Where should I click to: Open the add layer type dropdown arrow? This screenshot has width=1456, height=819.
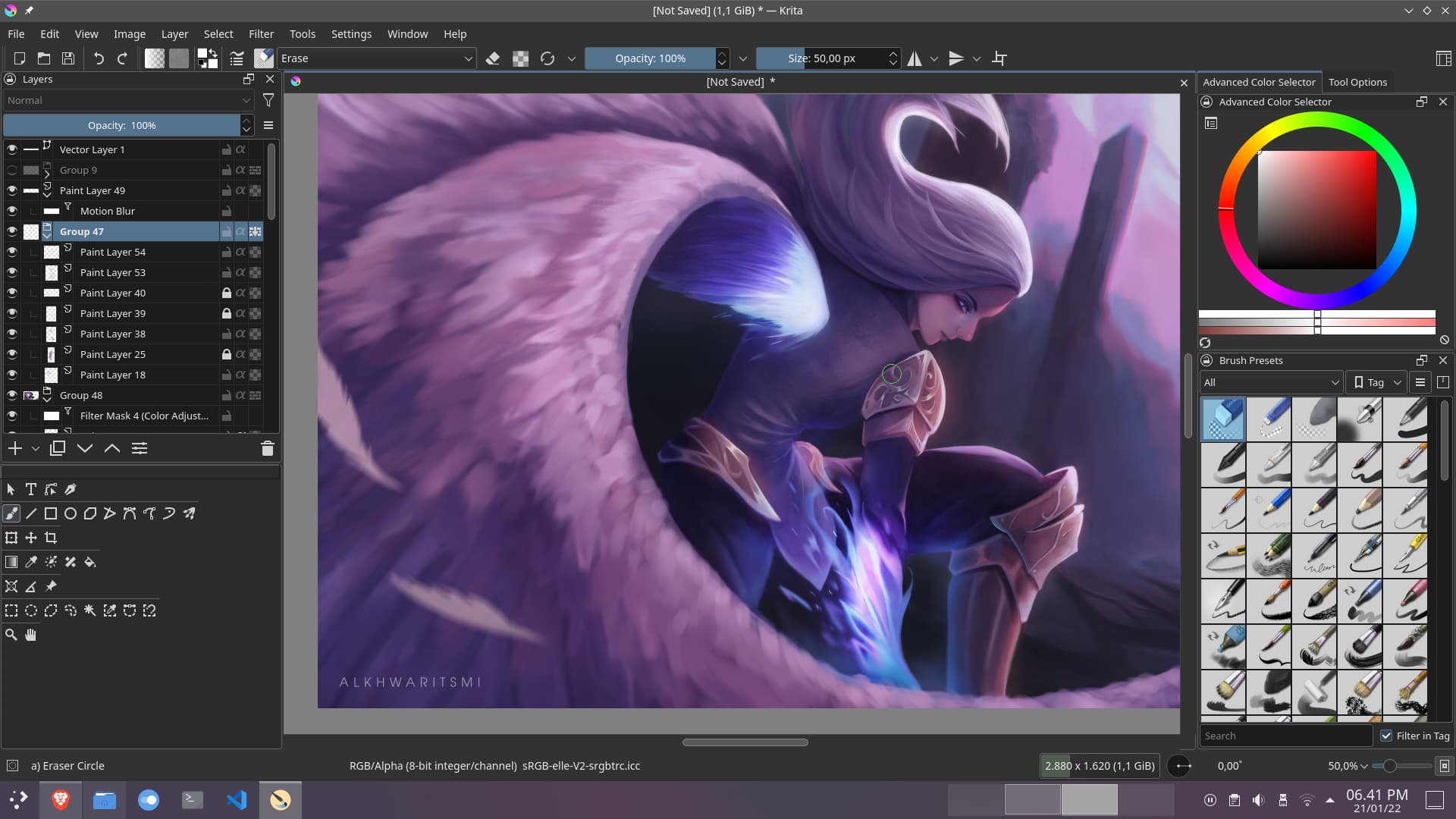(x=36, y=448)
